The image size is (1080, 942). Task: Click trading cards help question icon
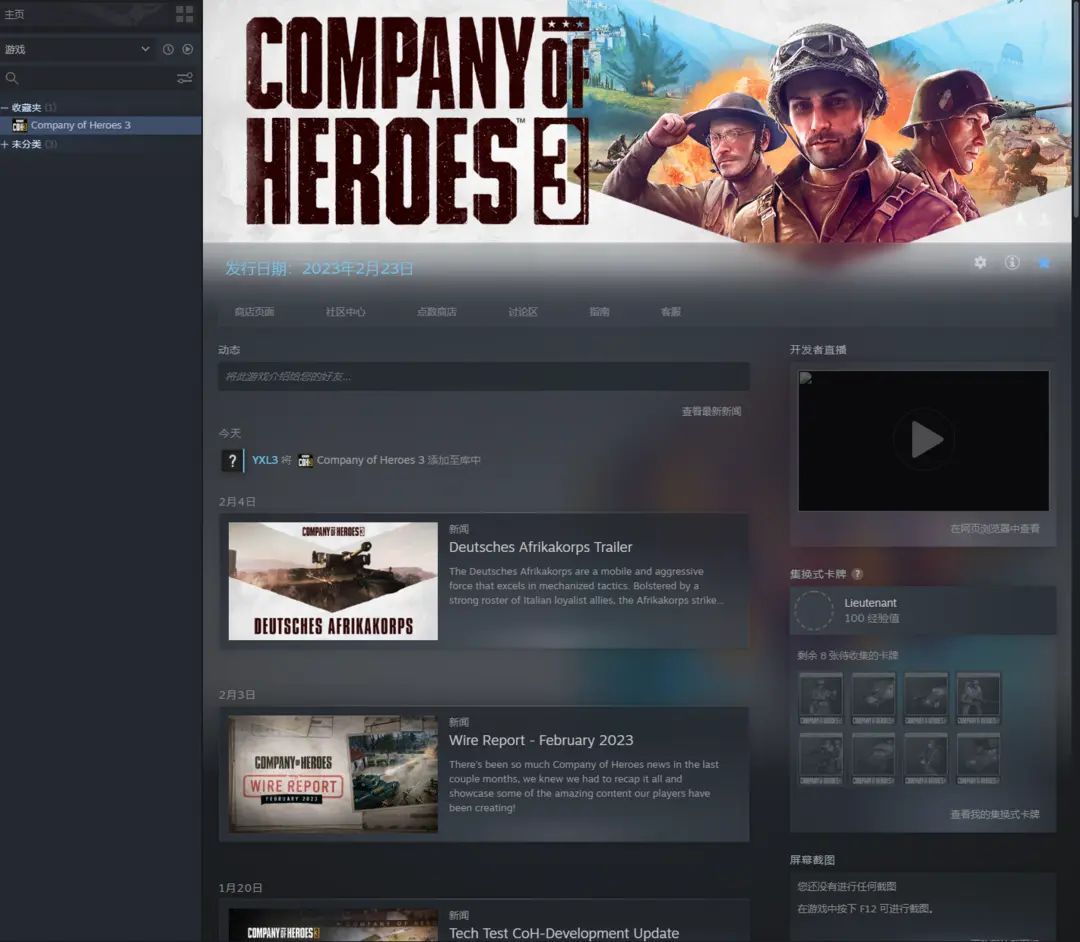(857, 574)
